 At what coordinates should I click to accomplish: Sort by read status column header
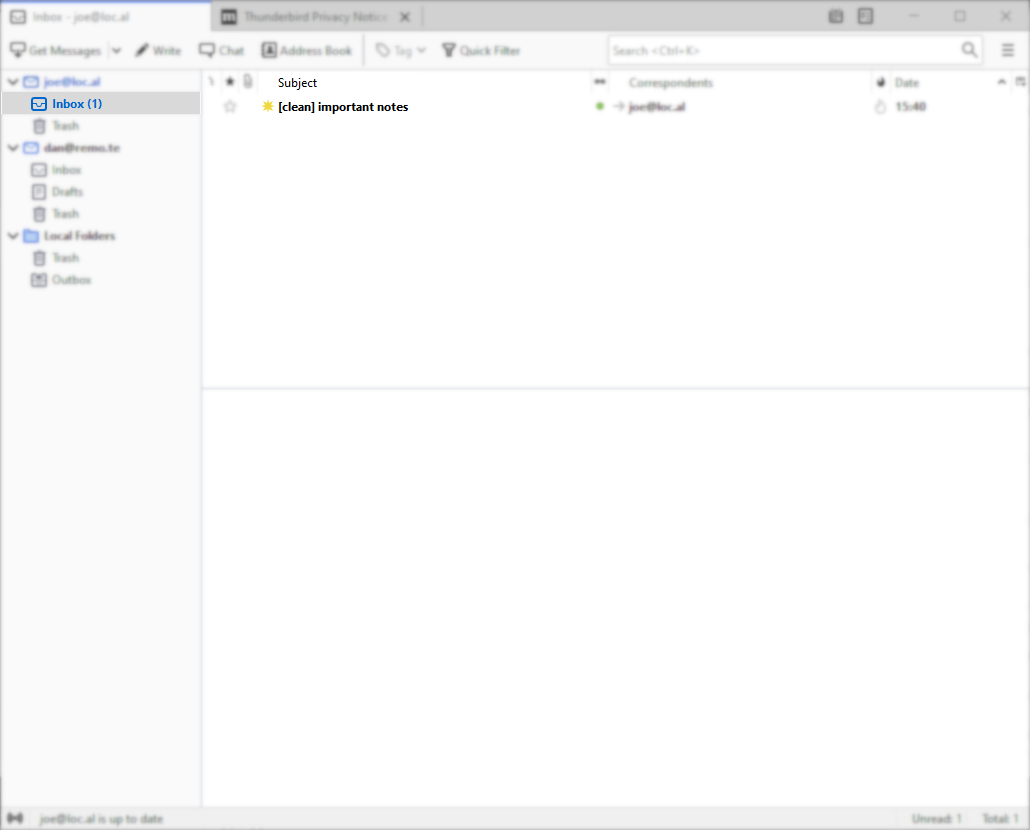[600, 82]
